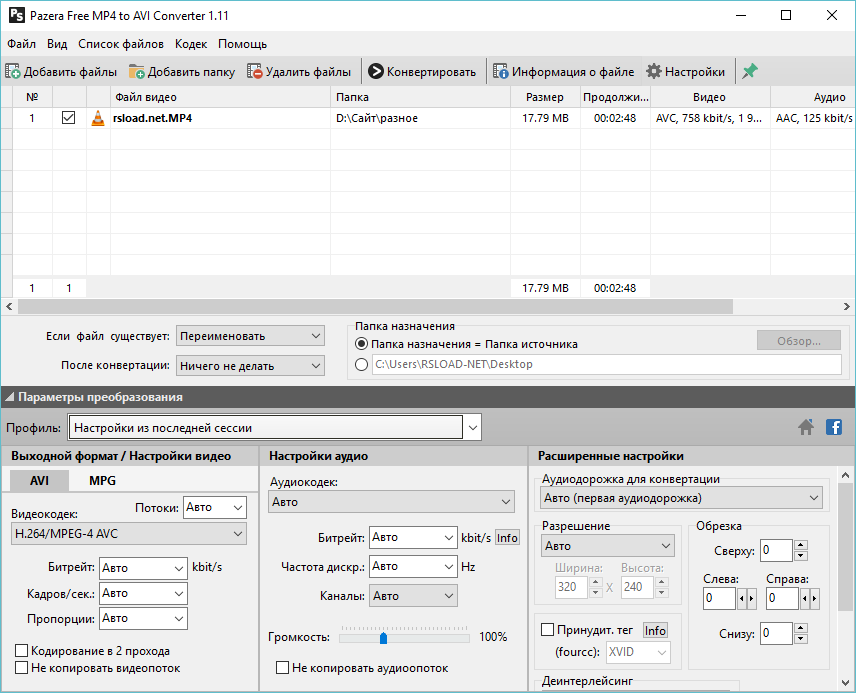The height and width of the screenshot is (693, 856).
Task: Click the Добавить папку folder icon
Action: click(137, 72)
